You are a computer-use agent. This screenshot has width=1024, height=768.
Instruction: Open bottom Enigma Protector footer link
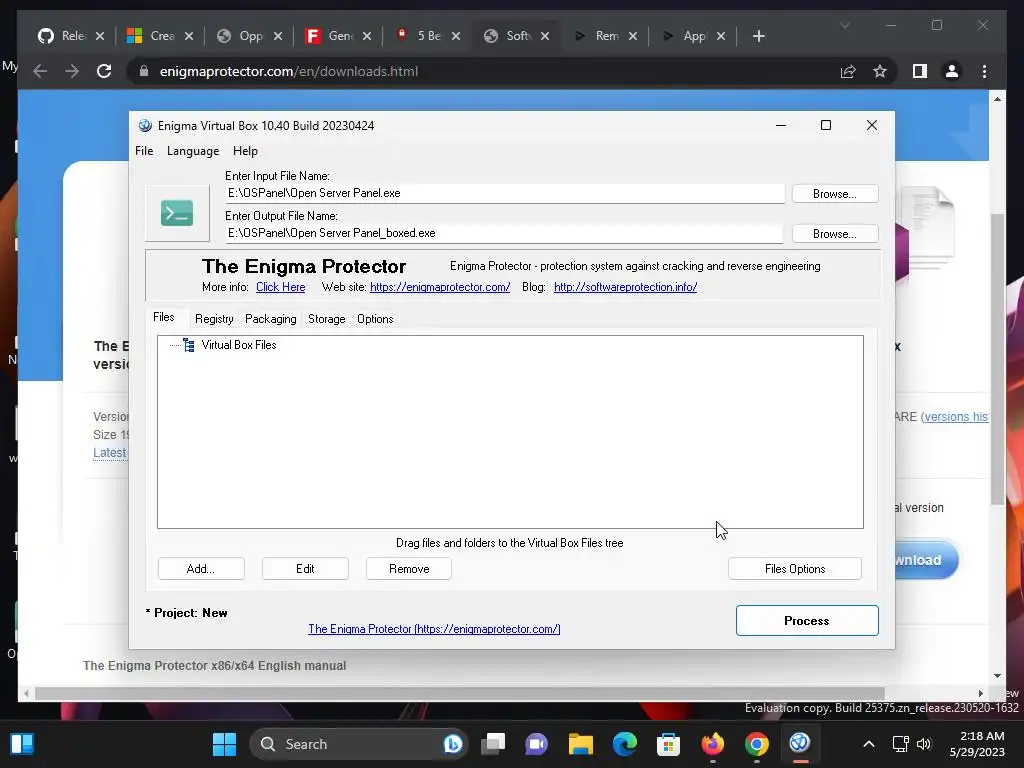434,629
